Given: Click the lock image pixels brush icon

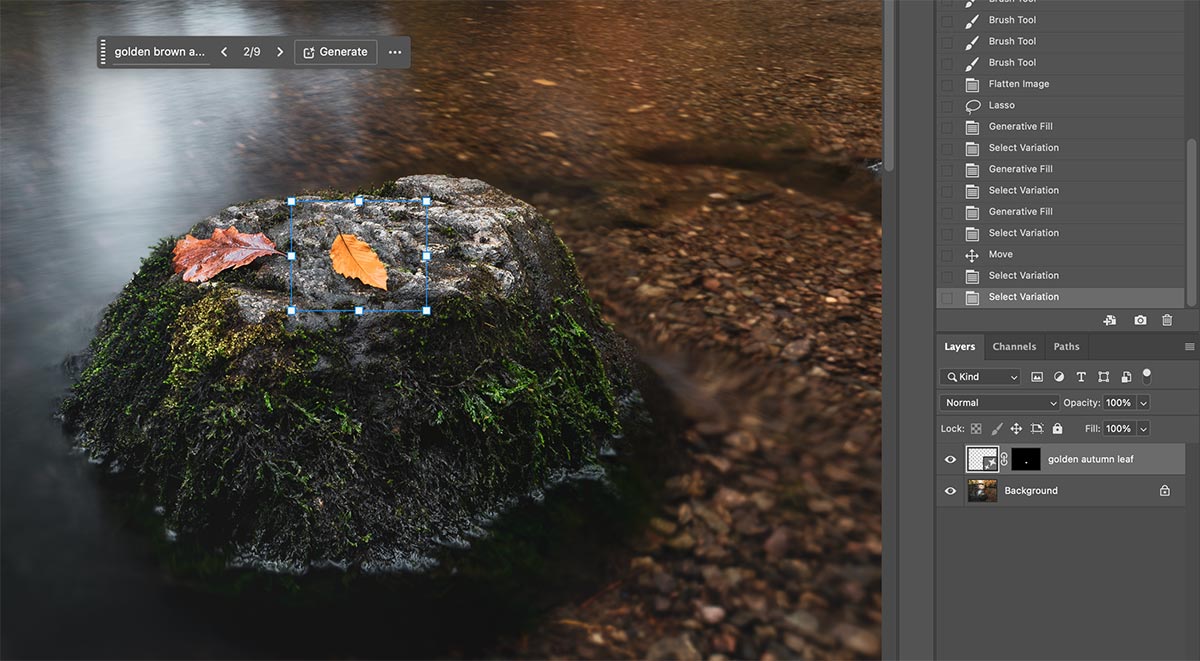Looking at the screenshot, I should tap(997, 429).
